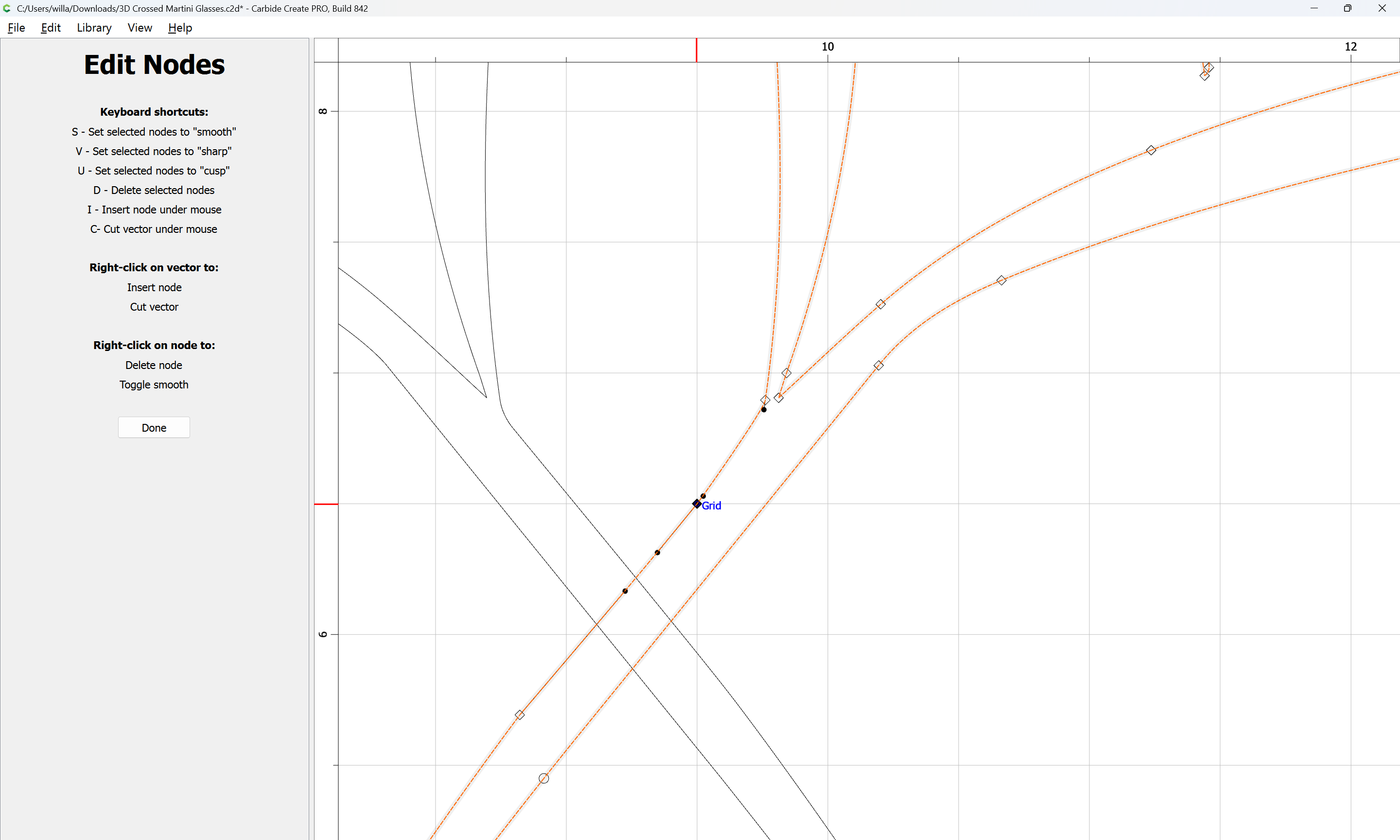Open the Edit menu

[51, 28]
